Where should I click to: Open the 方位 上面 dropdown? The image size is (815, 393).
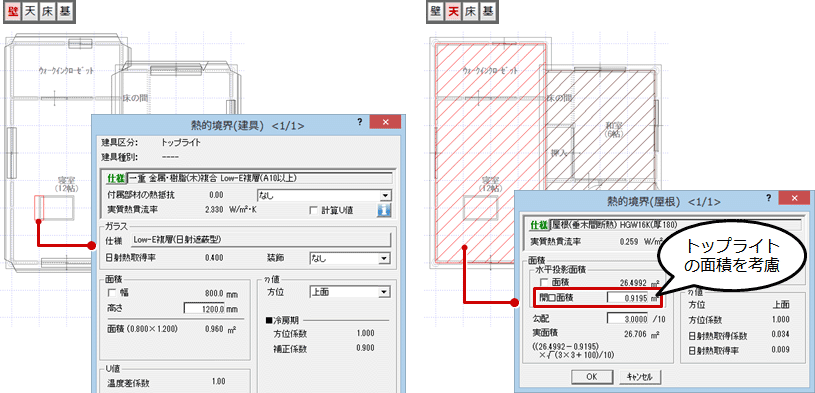tap(349, 292)
